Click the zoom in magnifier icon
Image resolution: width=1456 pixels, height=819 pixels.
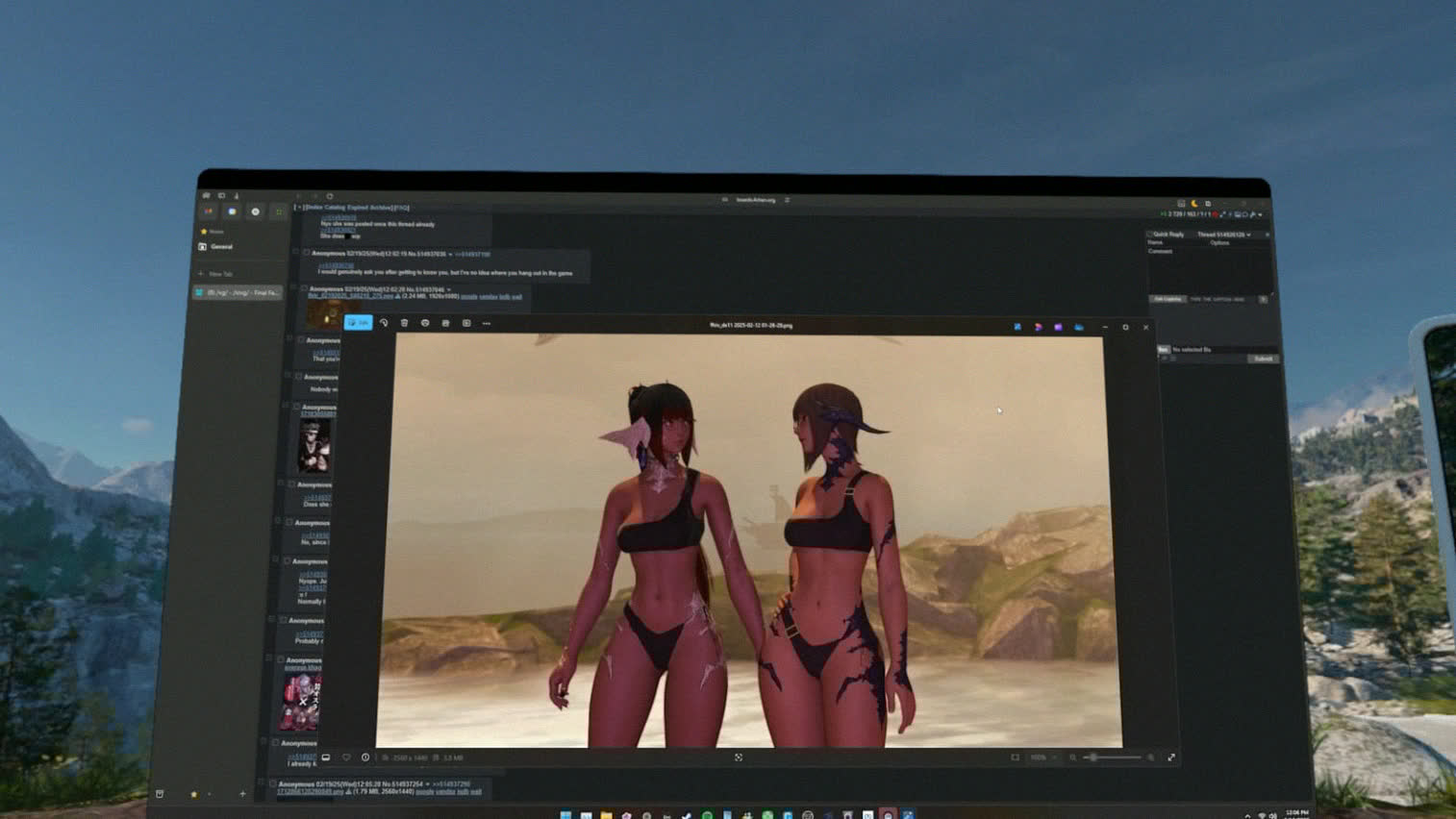pyautogui.click(x=1151, y=757)
